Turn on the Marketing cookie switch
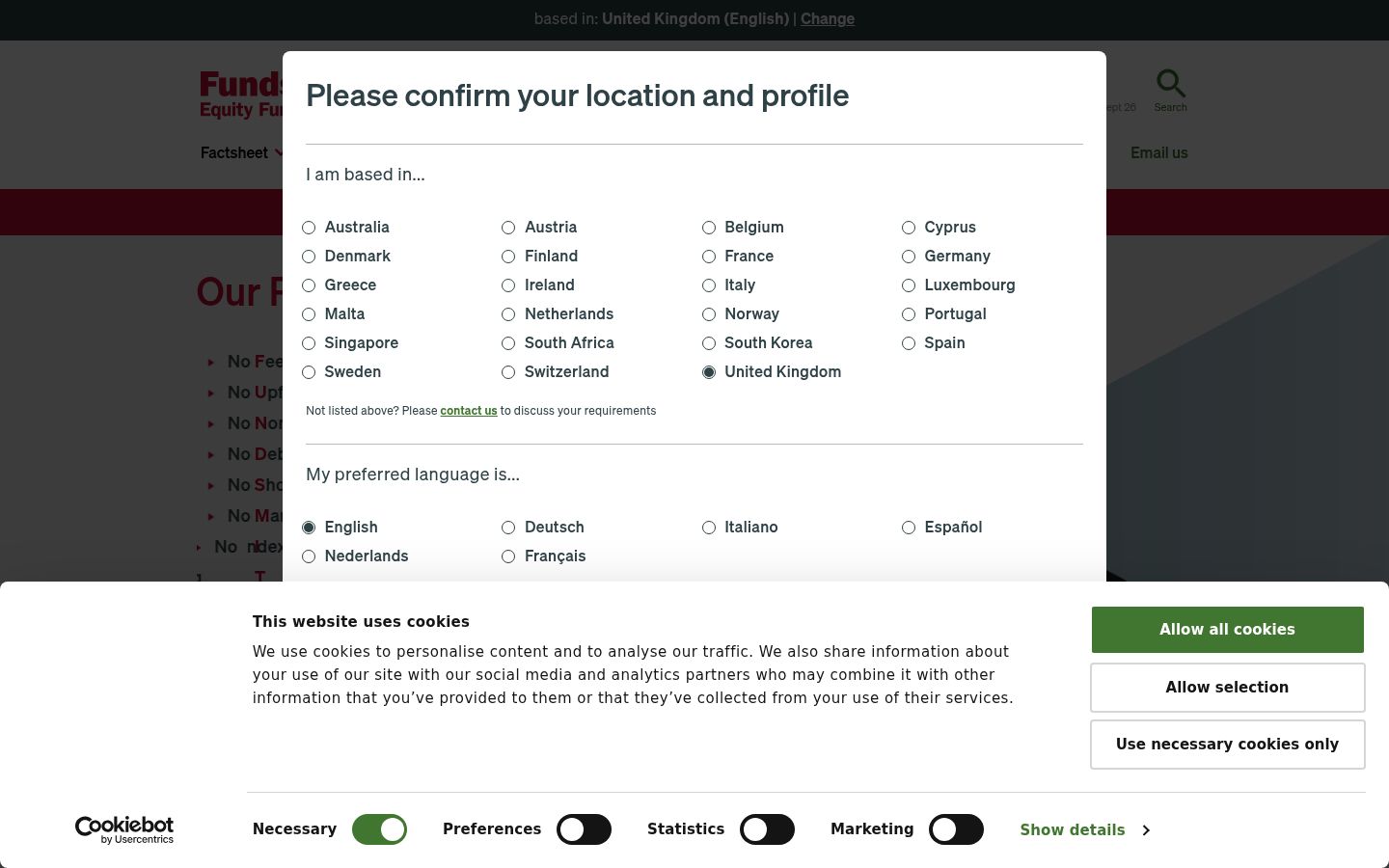Image resolution: width=1389 pixels, height=868 pixels. 956,829
